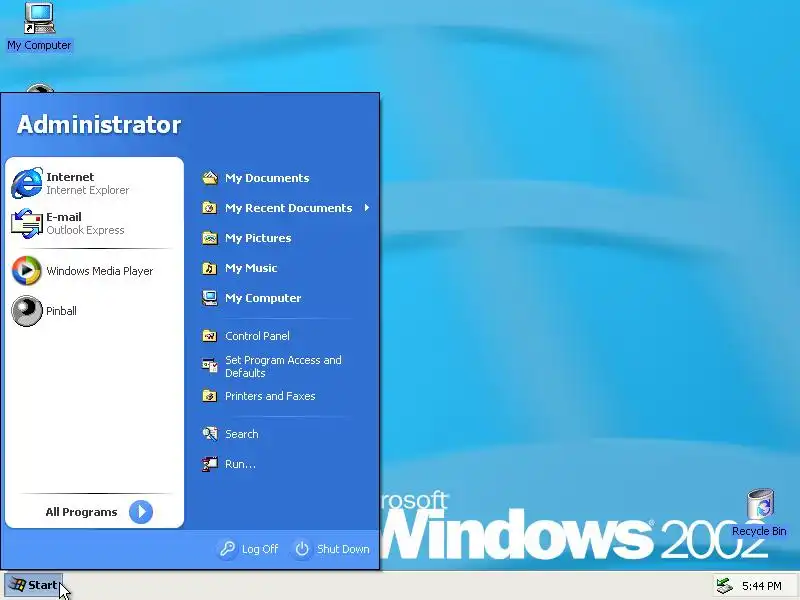Click Set Program Access and Defaults text

[283, 366]
